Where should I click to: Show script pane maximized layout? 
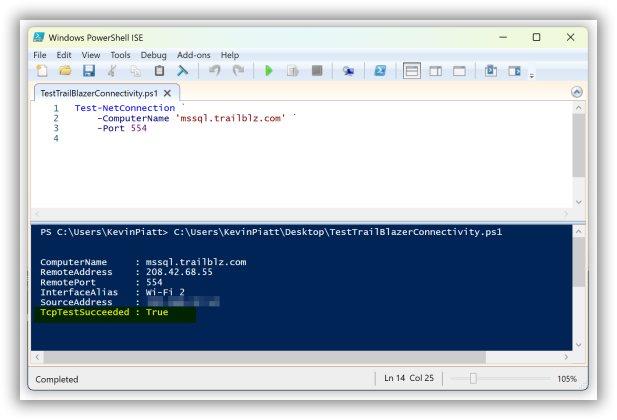459,71
